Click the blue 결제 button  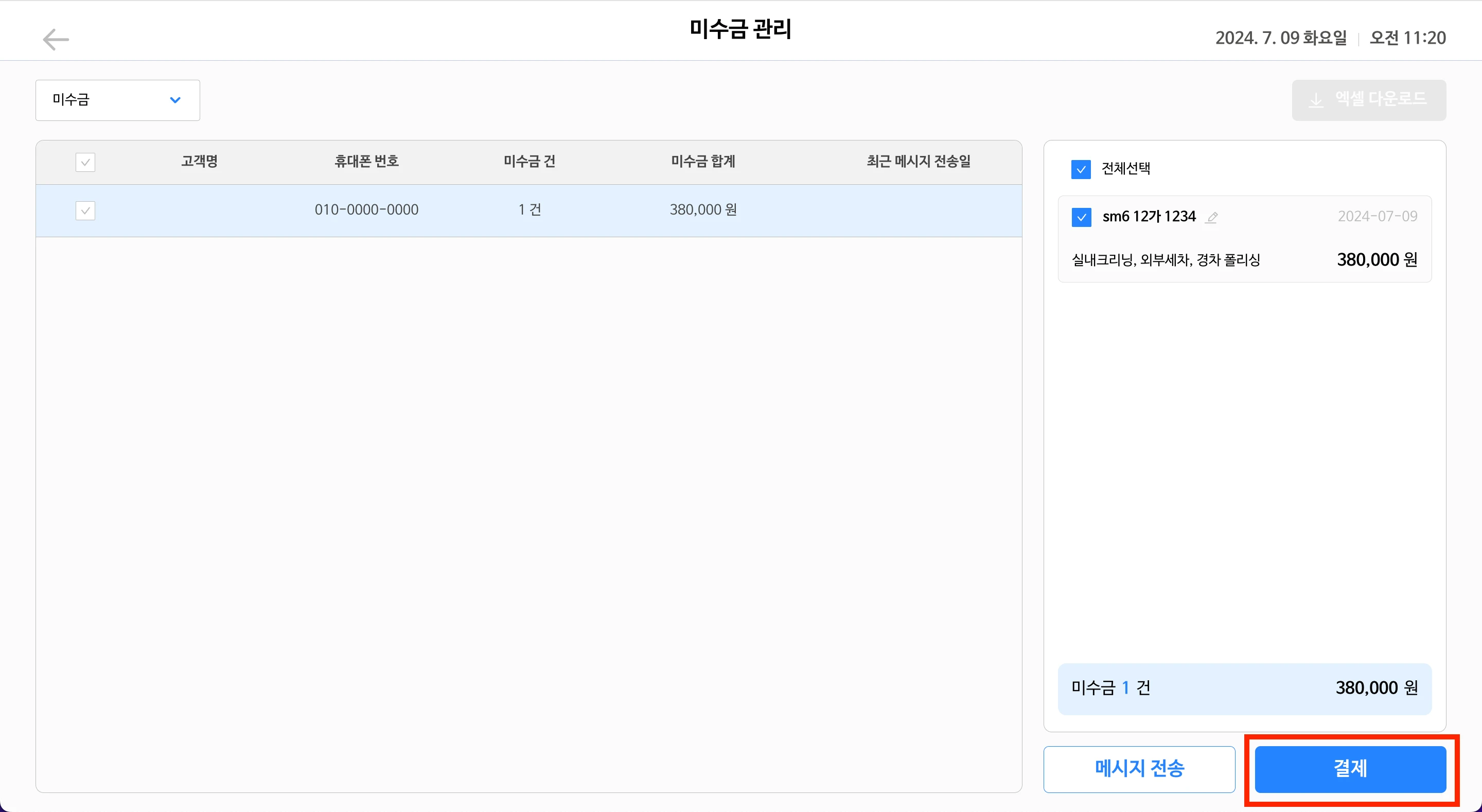pyautogui.click(x=1350, y=769)
